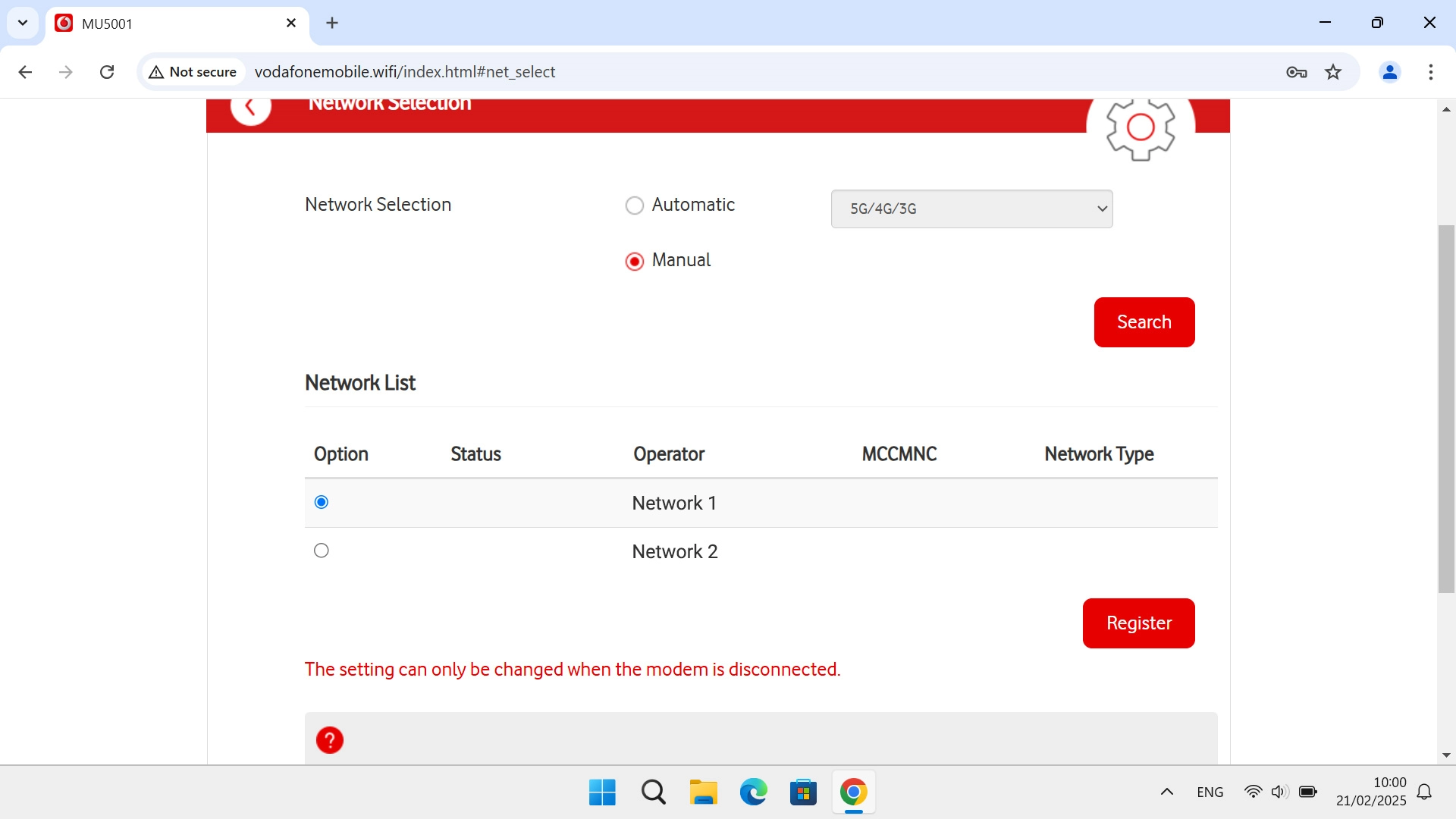This screenshot has width=1456, height=819.
Task: Click the reload icon in the address bar
Action: tap(107, 71)
